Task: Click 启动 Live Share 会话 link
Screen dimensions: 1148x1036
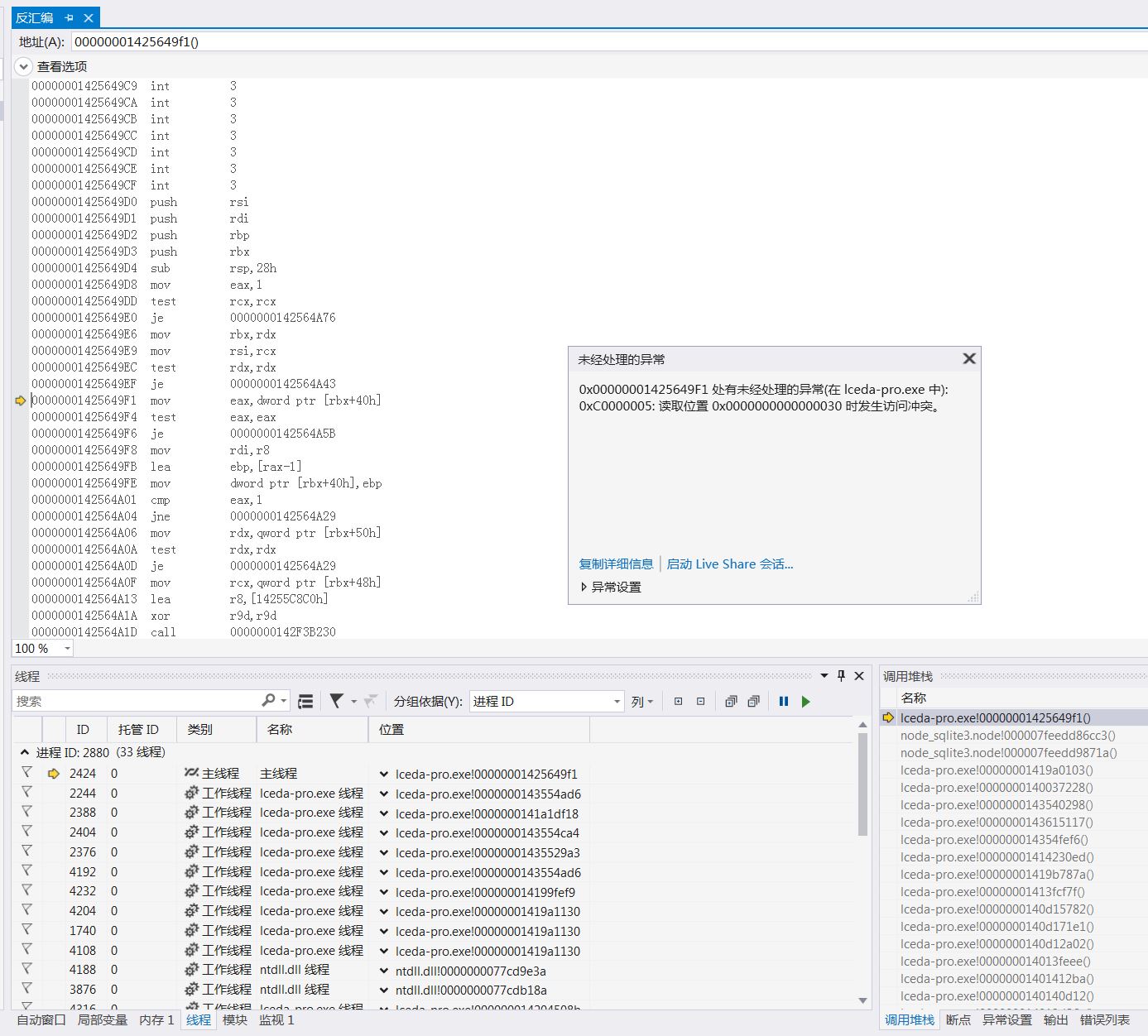Action: pos(729,564)
